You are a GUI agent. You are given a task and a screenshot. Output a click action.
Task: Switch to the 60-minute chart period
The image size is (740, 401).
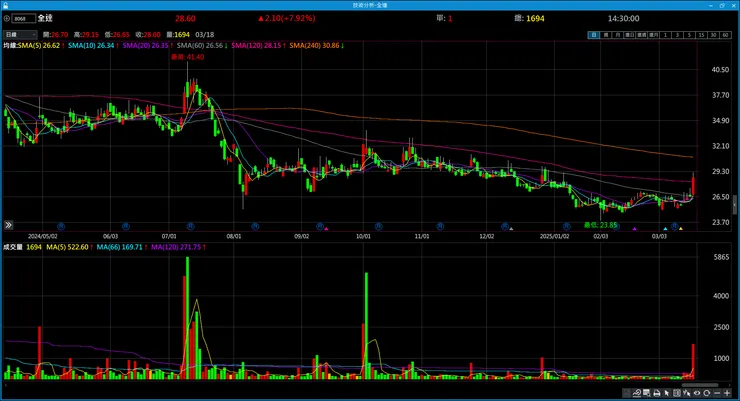(x=725, y=35)
